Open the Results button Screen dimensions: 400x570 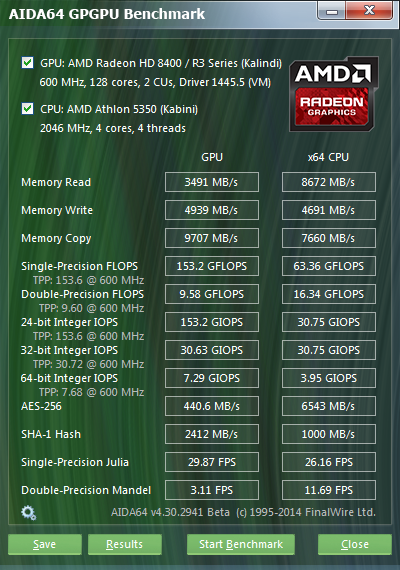(125, 544)
